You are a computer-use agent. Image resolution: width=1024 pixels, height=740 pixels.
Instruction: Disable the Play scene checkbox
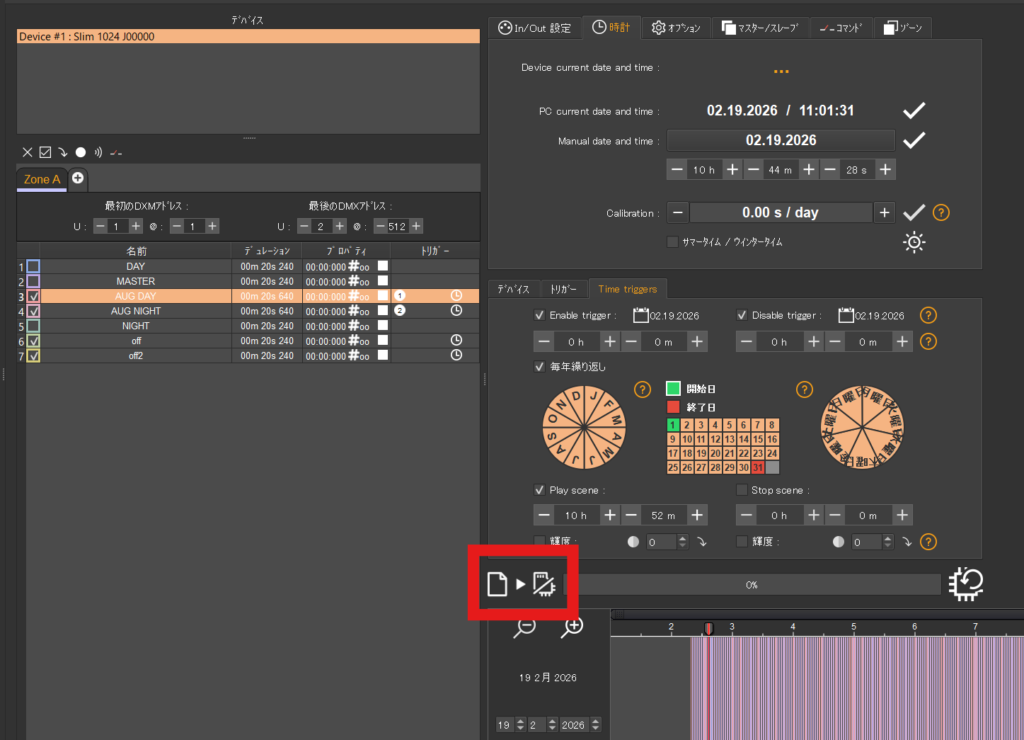pos(541,490)
